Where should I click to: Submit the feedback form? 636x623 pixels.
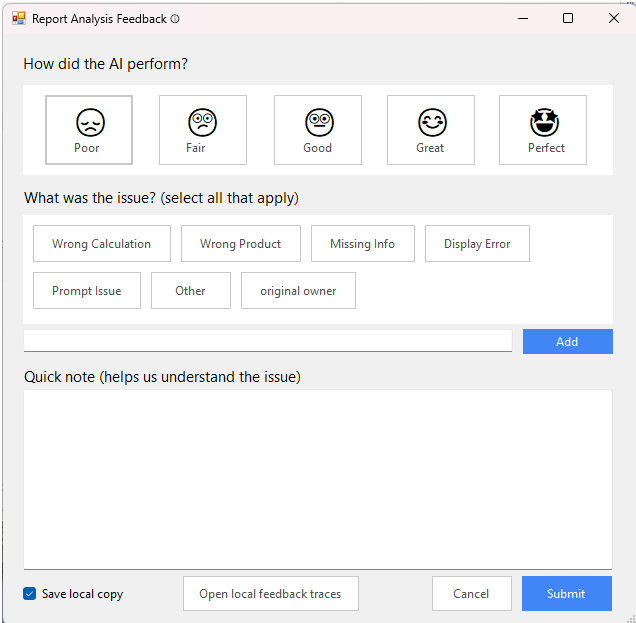(566, 594)
